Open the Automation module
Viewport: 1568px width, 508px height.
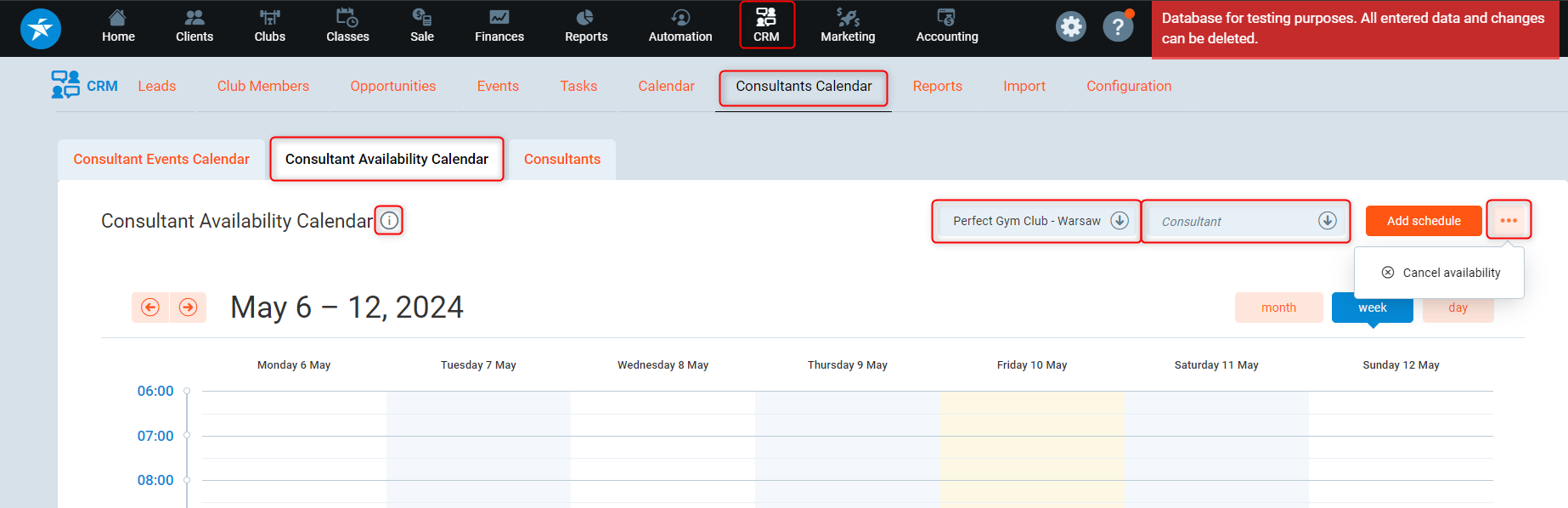[x=680, y=26]
